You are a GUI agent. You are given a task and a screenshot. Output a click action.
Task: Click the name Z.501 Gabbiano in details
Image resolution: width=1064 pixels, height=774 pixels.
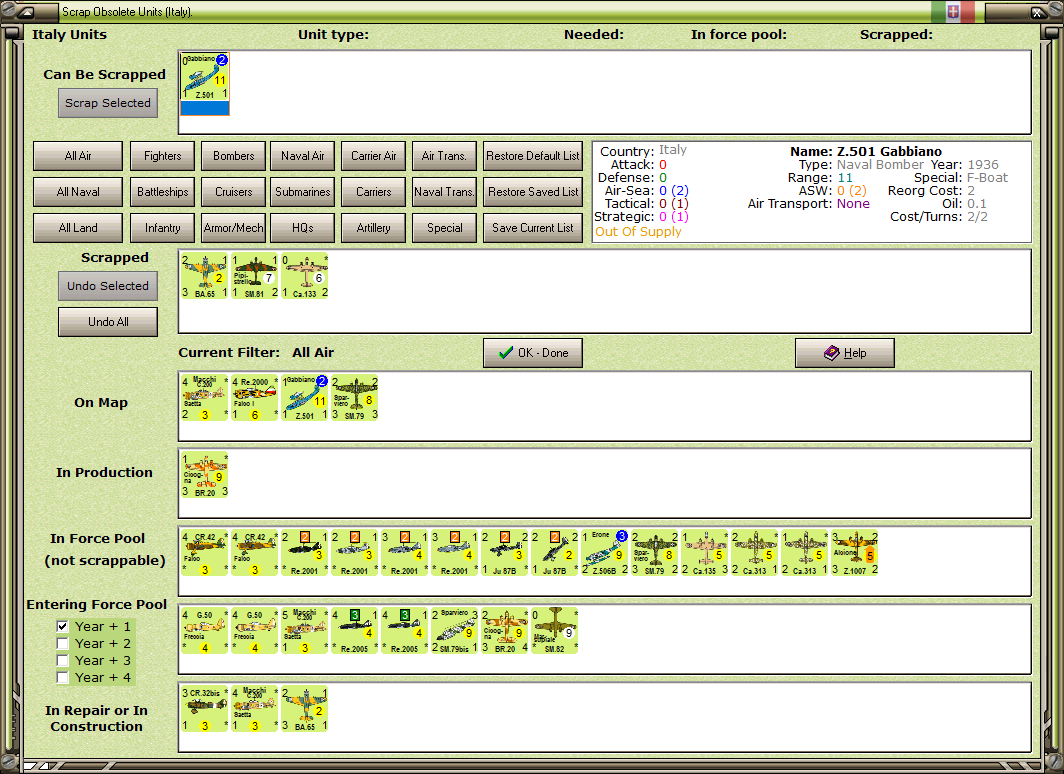(889, 151)
